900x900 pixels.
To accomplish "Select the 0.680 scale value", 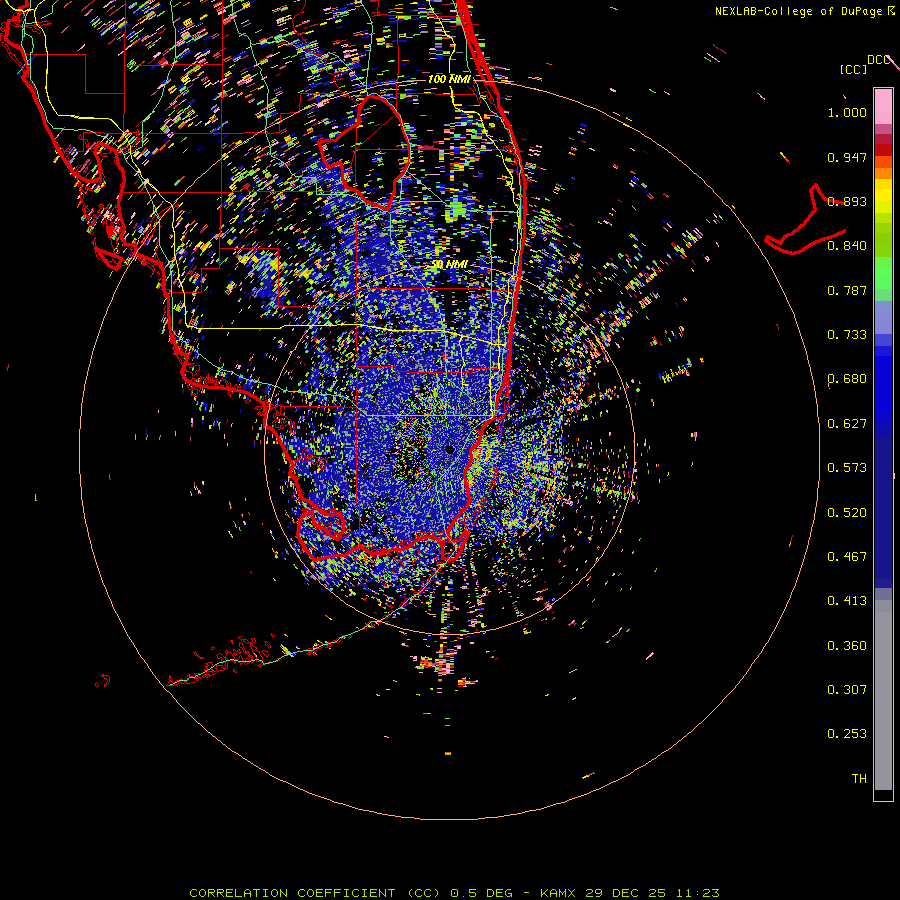I will tap(847, 379).
